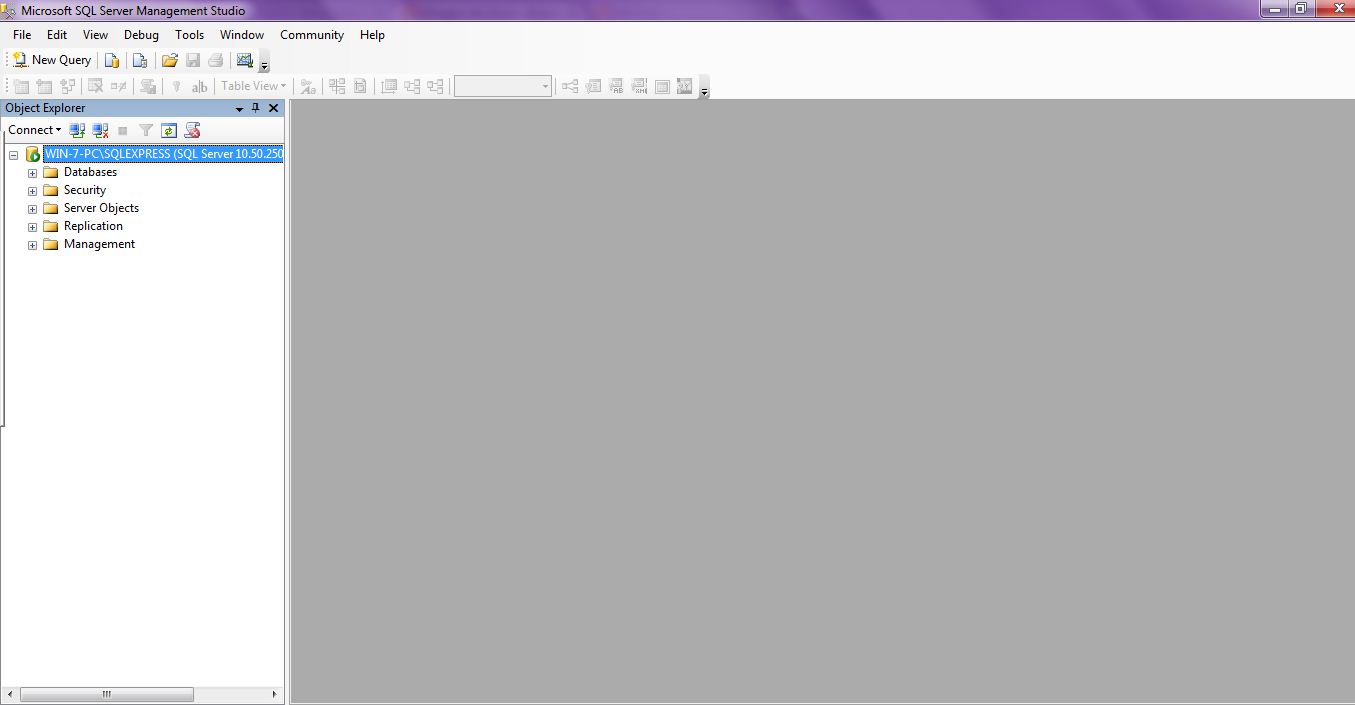Open the Window menu
This screenshot has height=705, width=1355.
242,35
